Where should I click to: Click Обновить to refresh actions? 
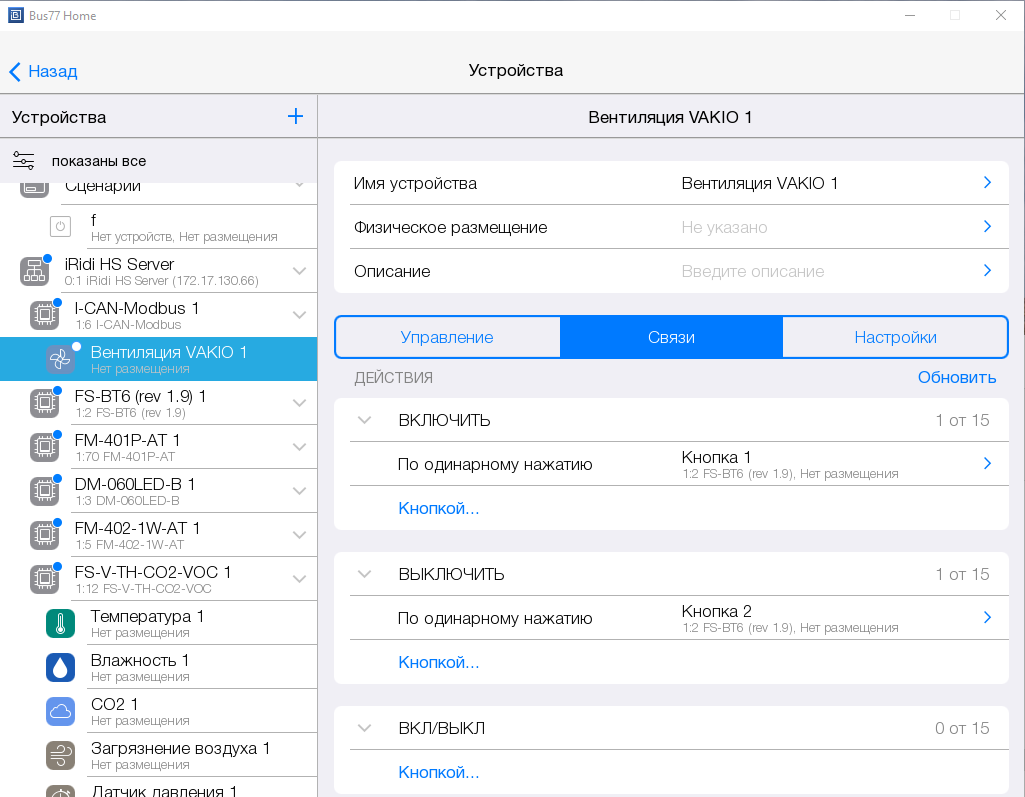click(x=956, y=377)
